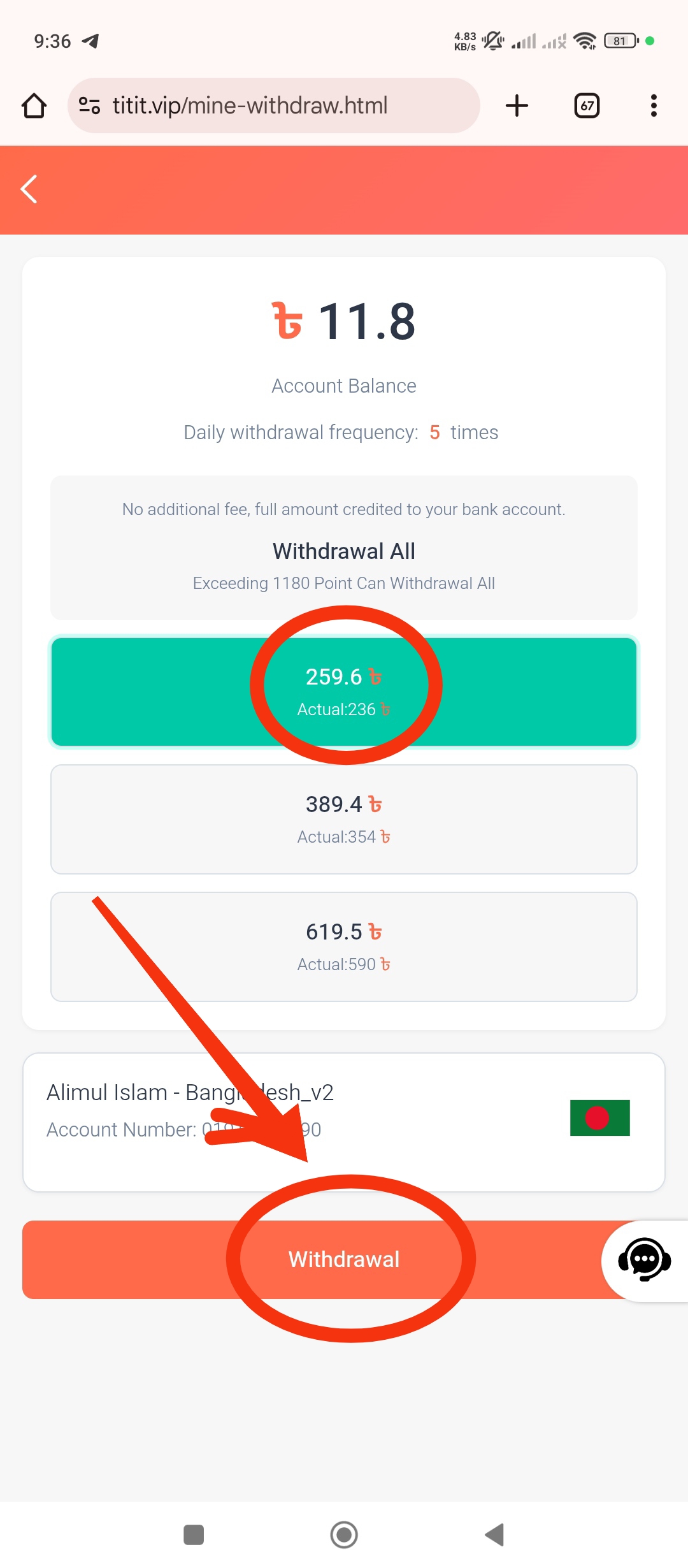Tap the browser home icon
The image size is (688, 1568).
(34, 106)
